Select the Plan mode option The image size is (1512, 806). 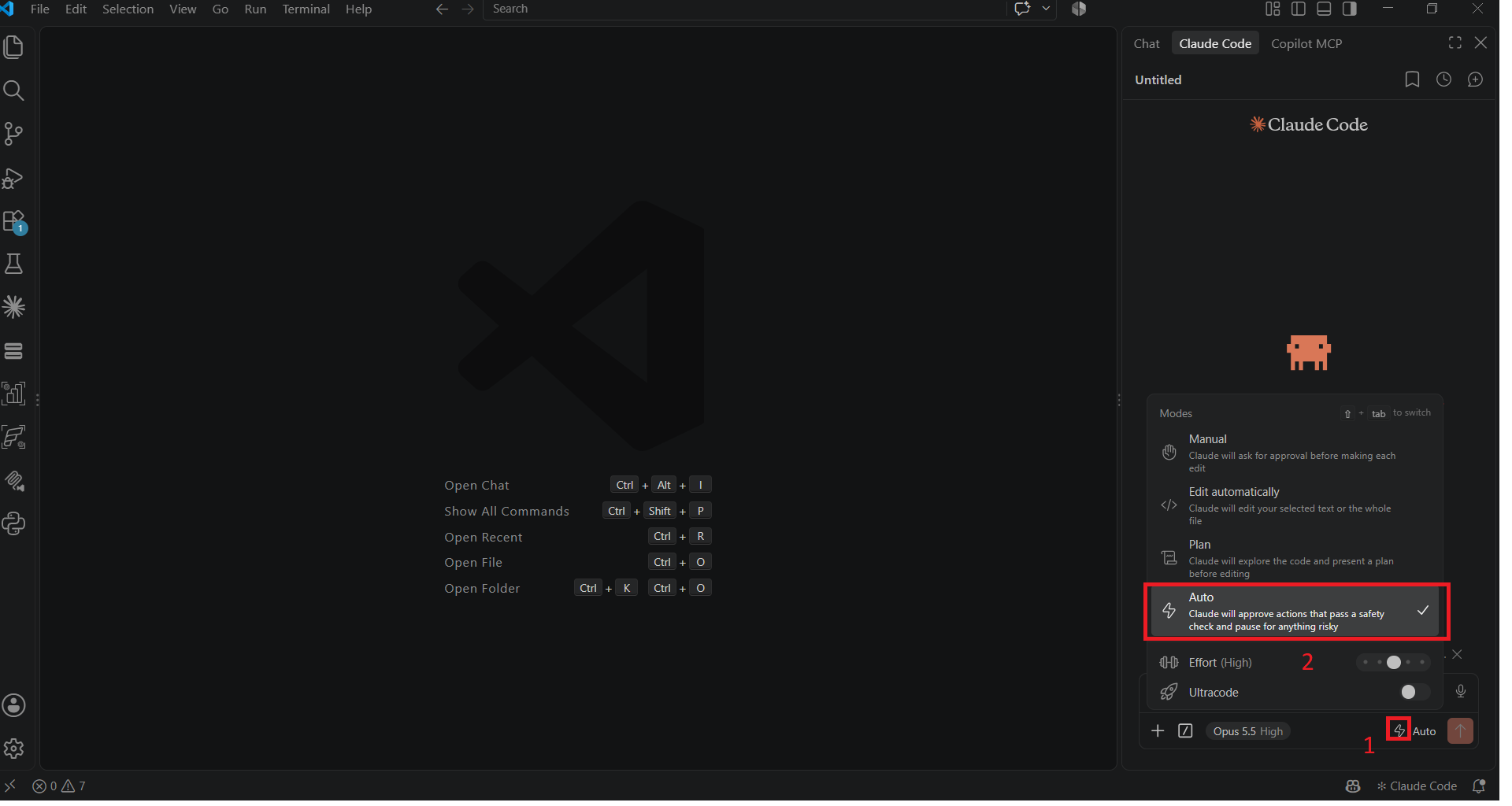[x=1295, y=558]
